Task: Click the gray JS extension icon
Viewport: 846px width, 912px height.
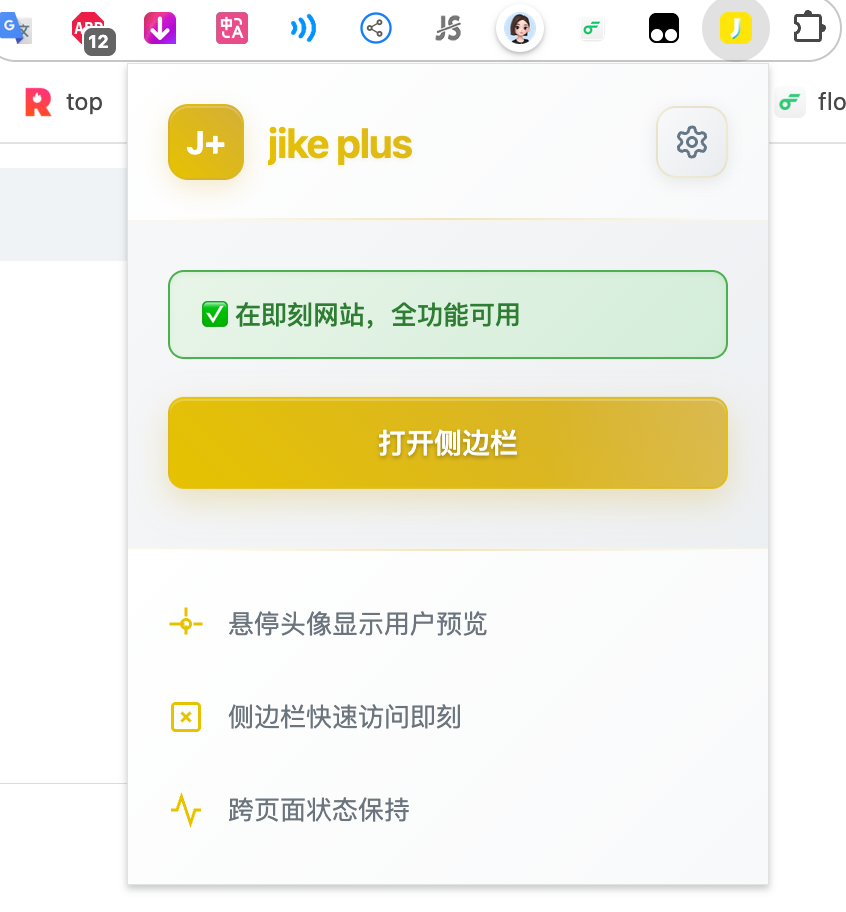Action: pos(448,28)
